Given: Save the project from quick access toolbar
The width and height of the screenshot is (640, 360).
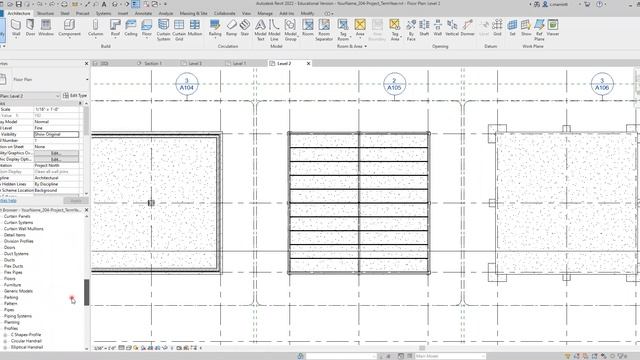Looking at the screenshot, I should (x=19, y=4).
